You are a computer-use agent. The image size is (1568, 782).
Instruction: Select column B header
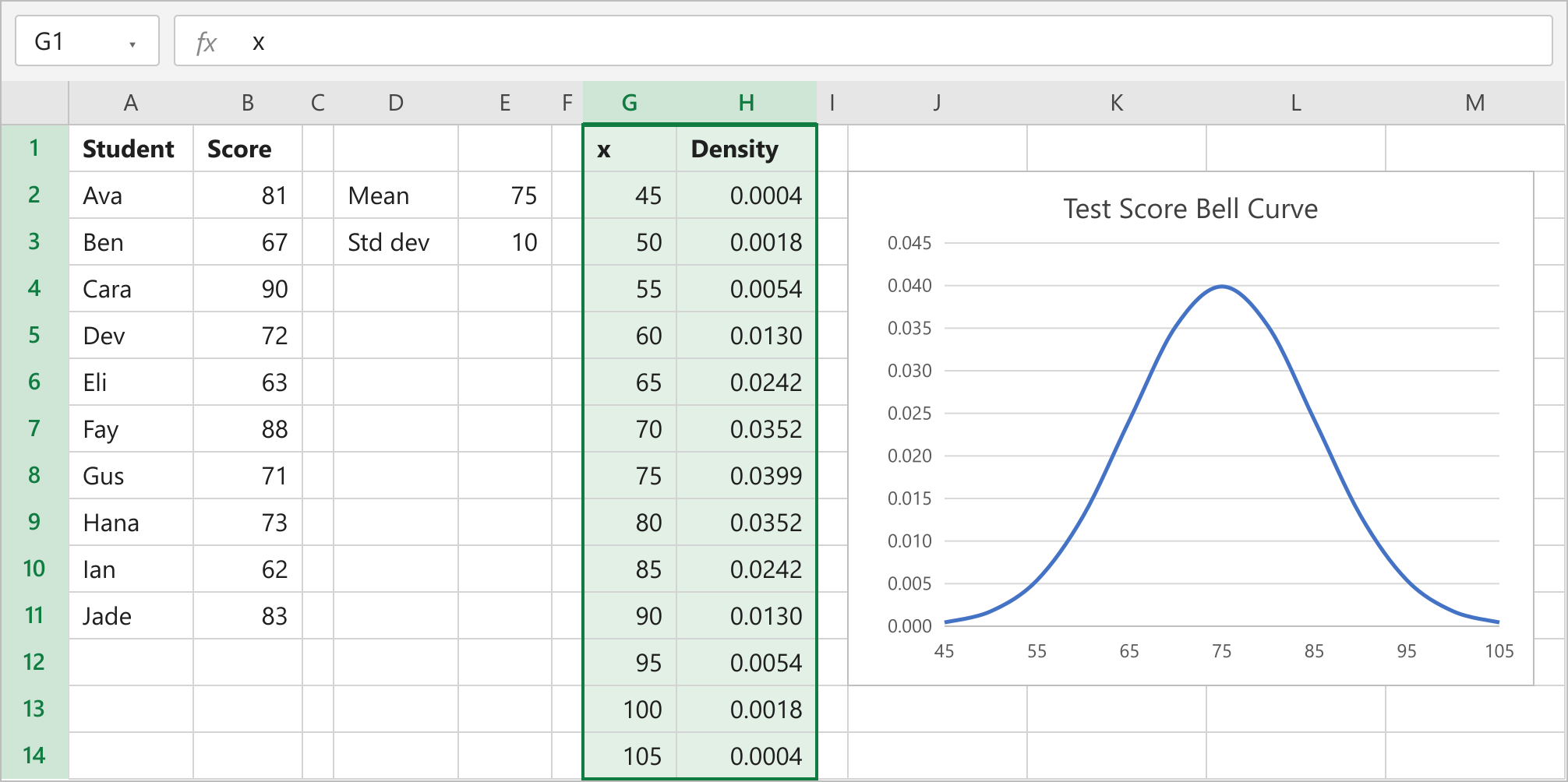[248, 103]
